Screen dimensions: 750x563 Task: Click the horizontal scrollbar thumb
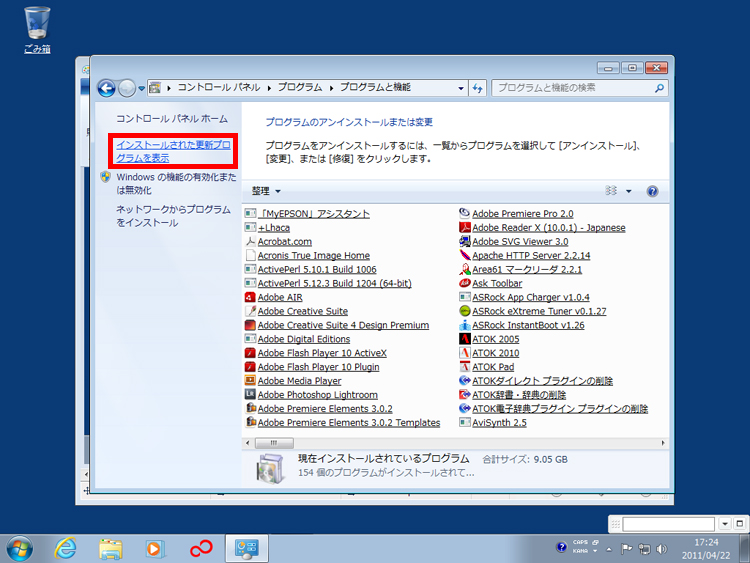pos(274,443)
